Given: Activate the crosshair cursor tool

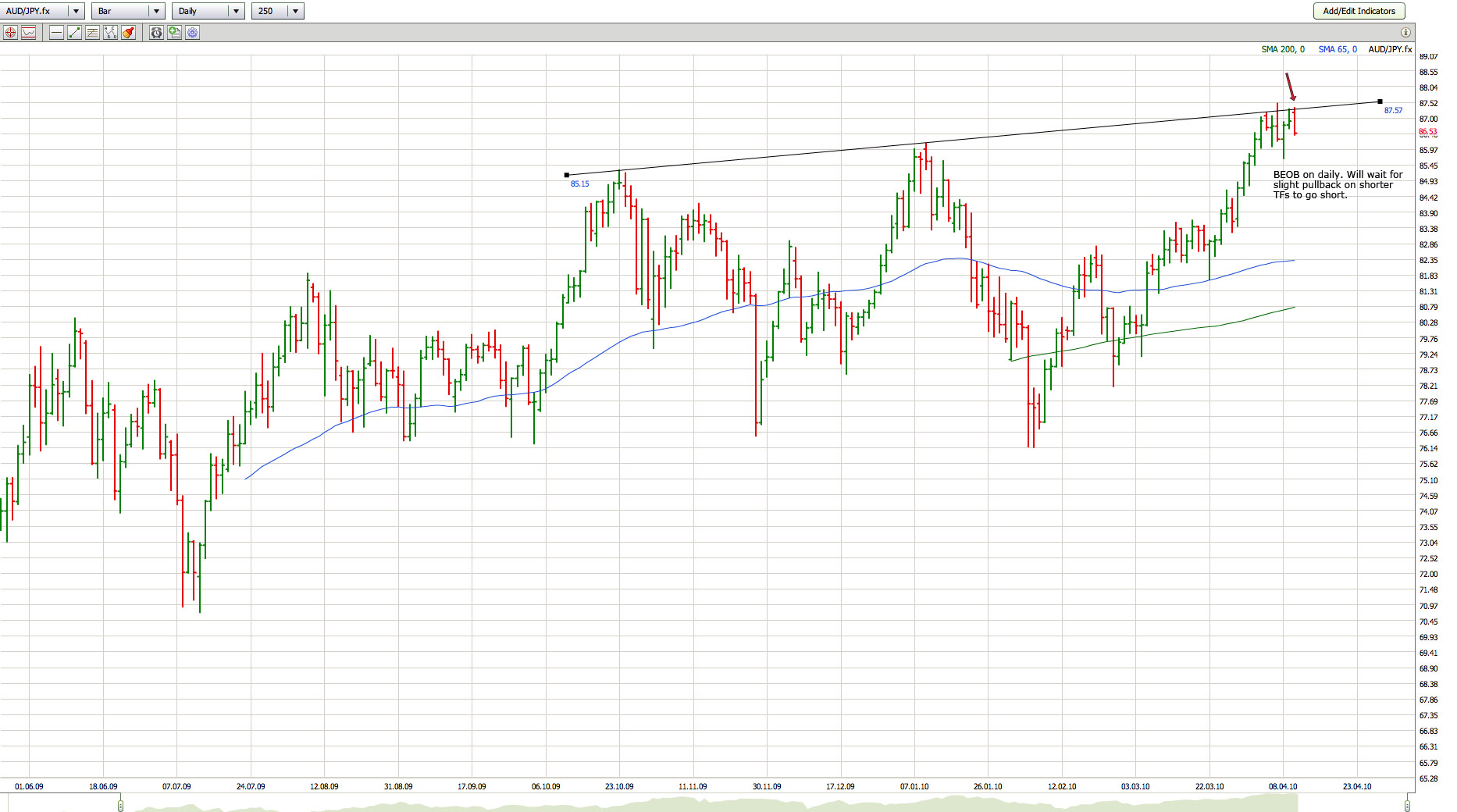Looking at the screenshot, I should tap(10, 33).
